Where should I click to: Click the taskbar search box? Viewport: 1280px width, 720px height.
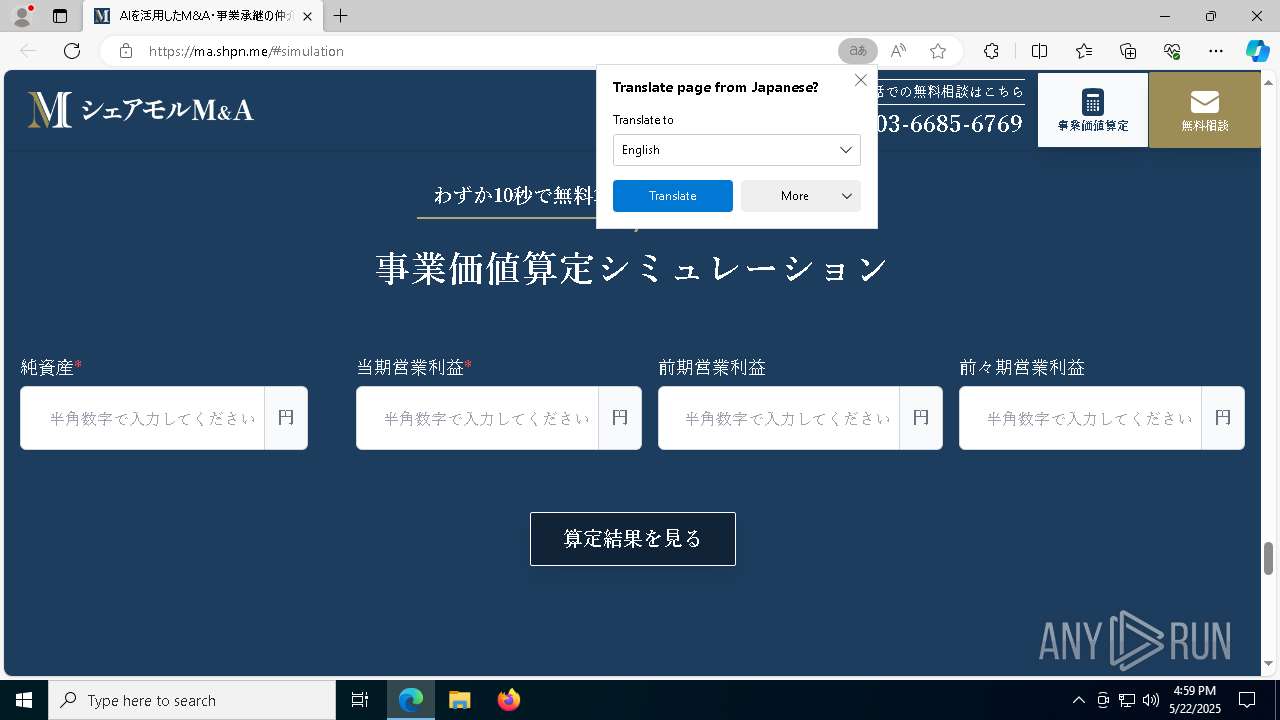point(192,700)
